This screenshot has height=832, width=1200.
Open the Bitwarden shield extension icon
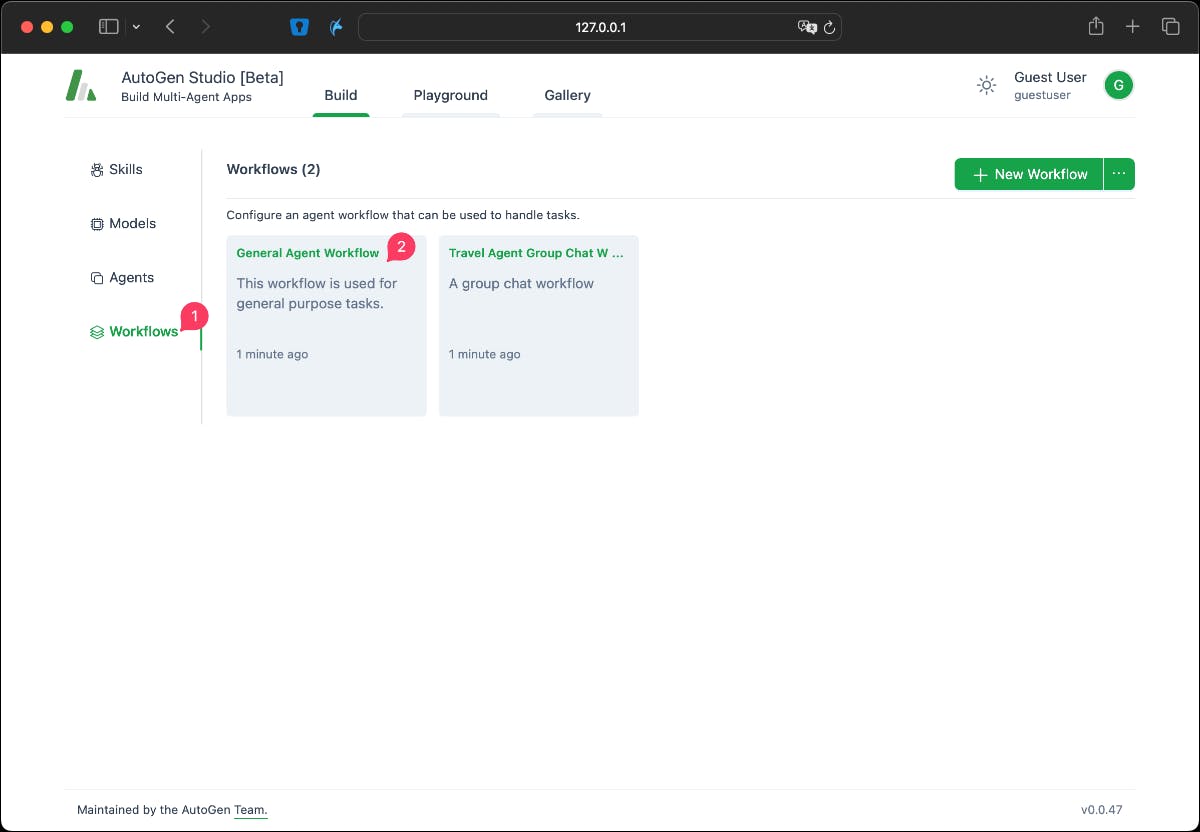(x=299, y=27)
